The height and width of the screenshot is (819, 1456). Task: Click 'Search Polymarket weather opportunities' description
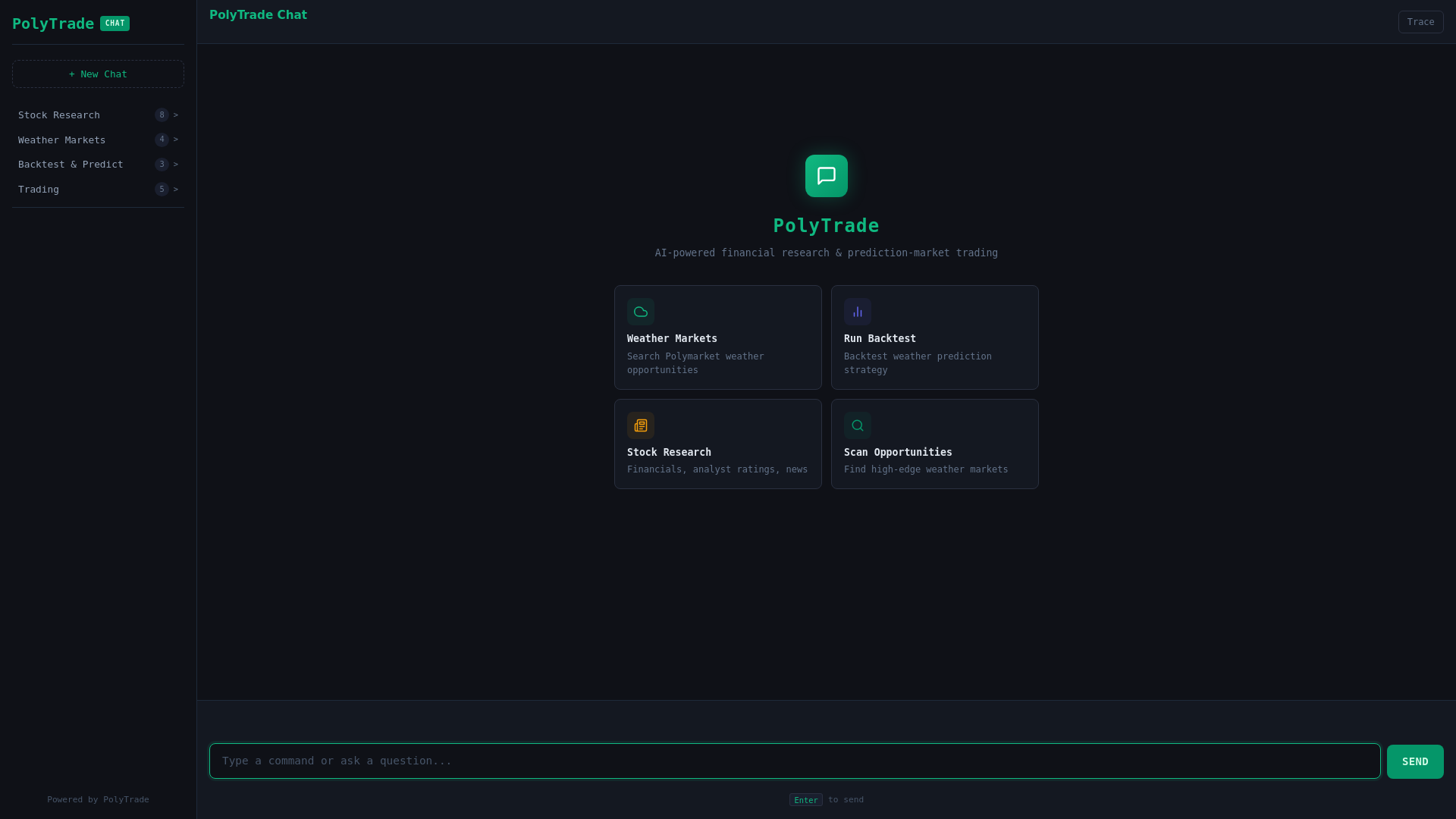[695, 363]
